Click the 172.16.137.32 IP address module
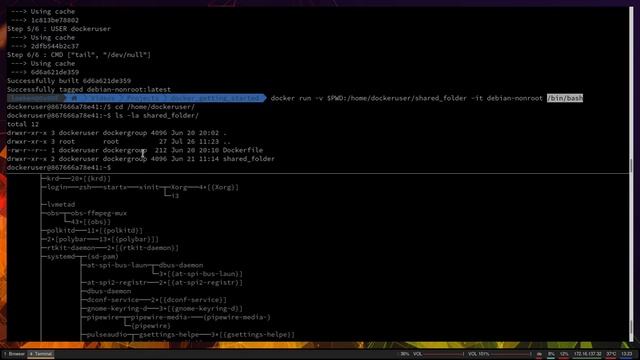Image resolution: width=640 pixels, height=360 pixels. pyautogui.click(x=588, y=354)
